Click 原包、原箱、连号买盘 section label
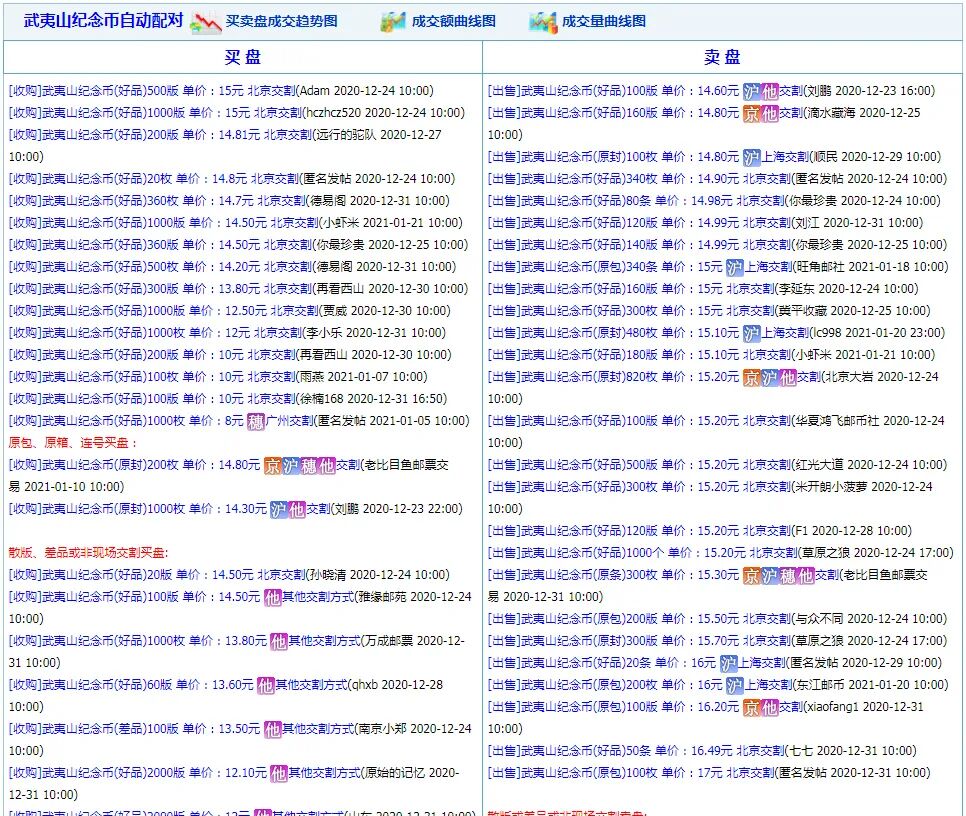 [x=73, y=443]
